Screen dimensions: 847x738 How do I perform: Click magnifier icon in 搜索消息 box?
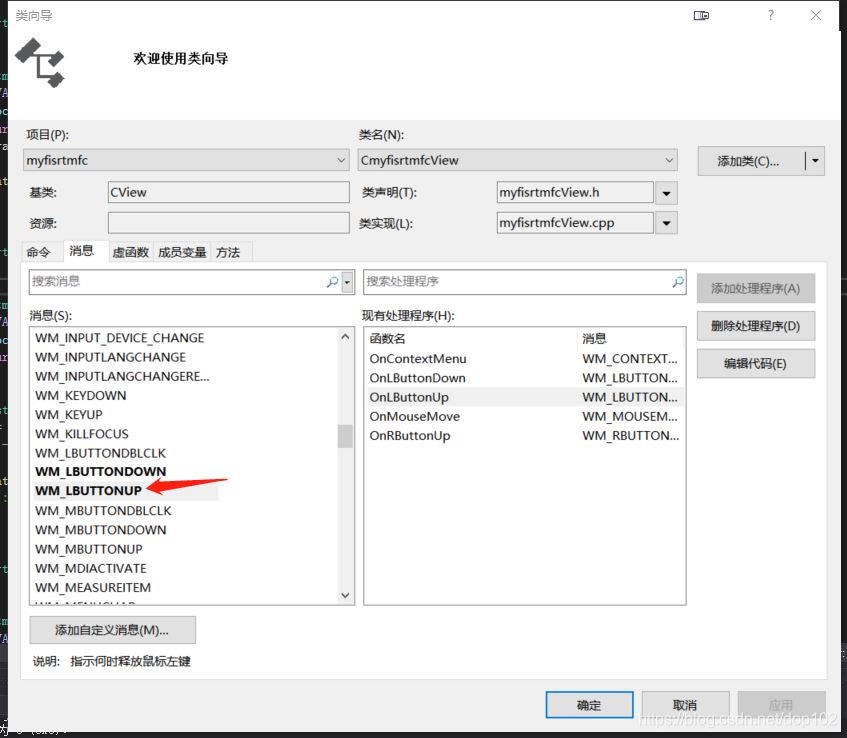click(x=332, y=281)
